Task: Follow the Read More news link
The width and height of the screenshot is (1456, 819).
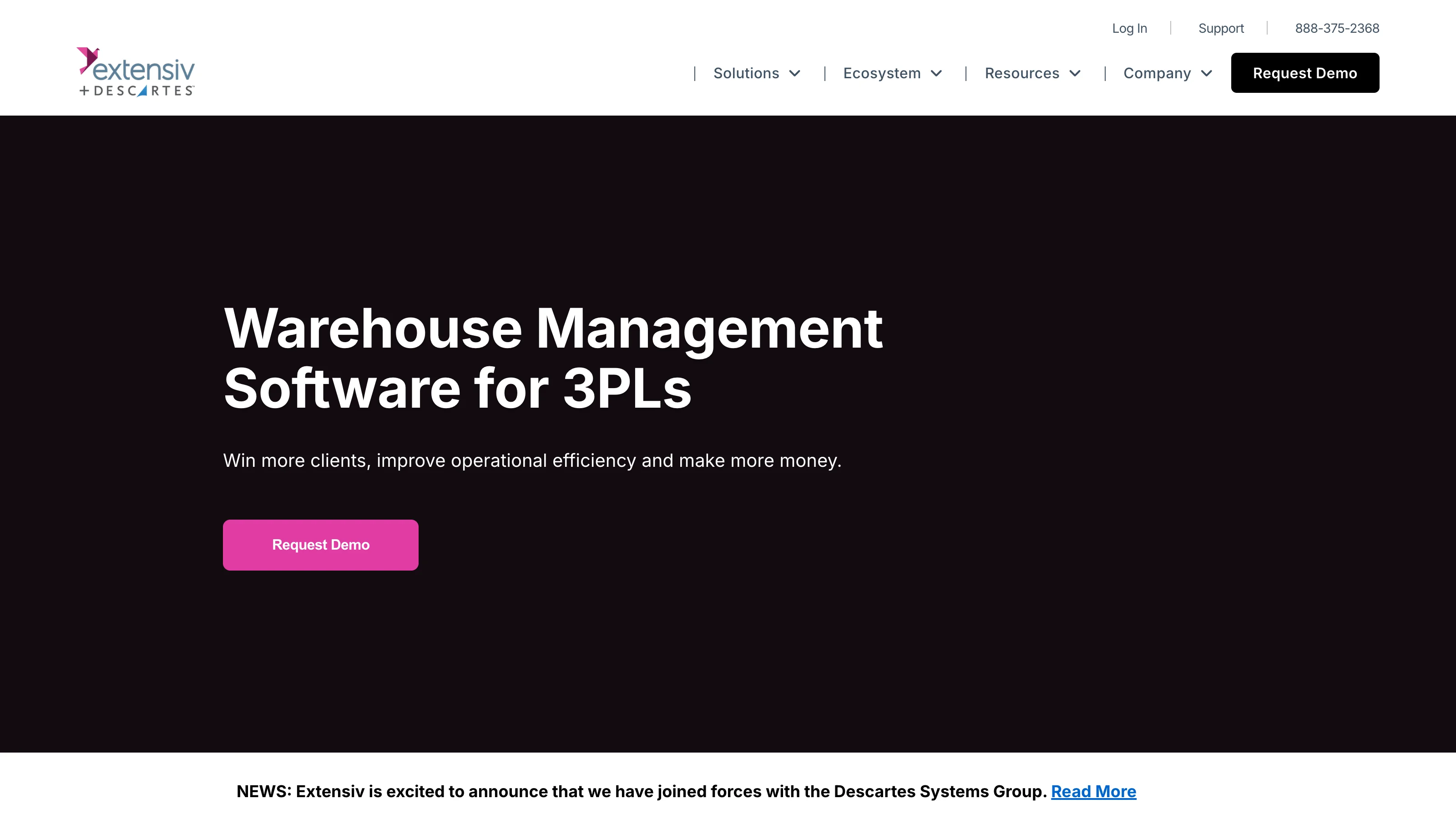Action: 1093,791
